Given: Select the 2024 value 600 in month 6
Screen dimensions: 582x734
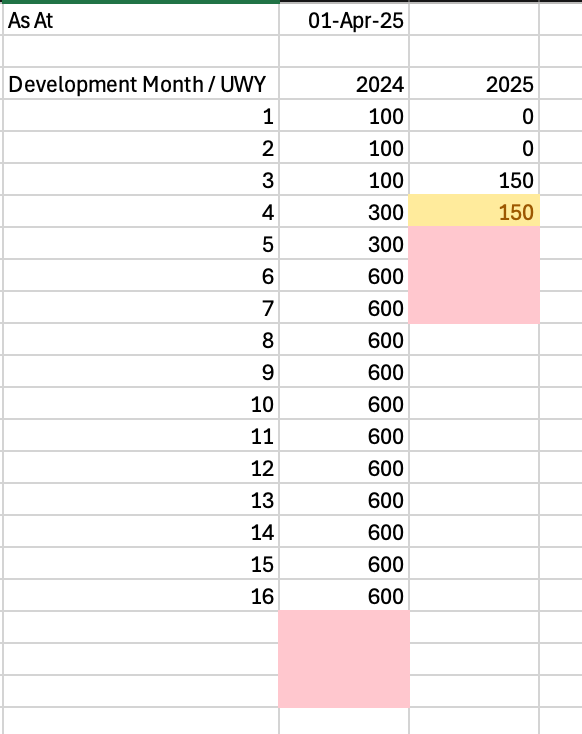Looking at the screenshot, I should pos(344,276).
